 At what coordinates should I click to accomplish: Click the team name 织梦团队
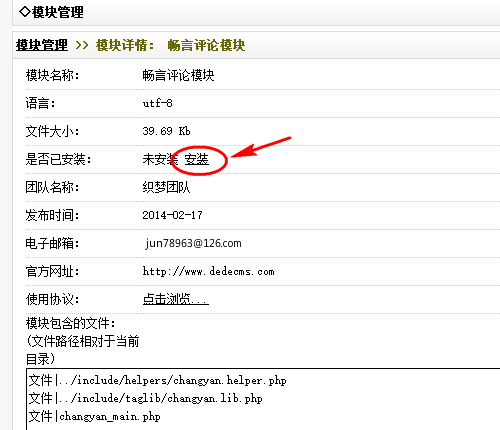[166, 187]
